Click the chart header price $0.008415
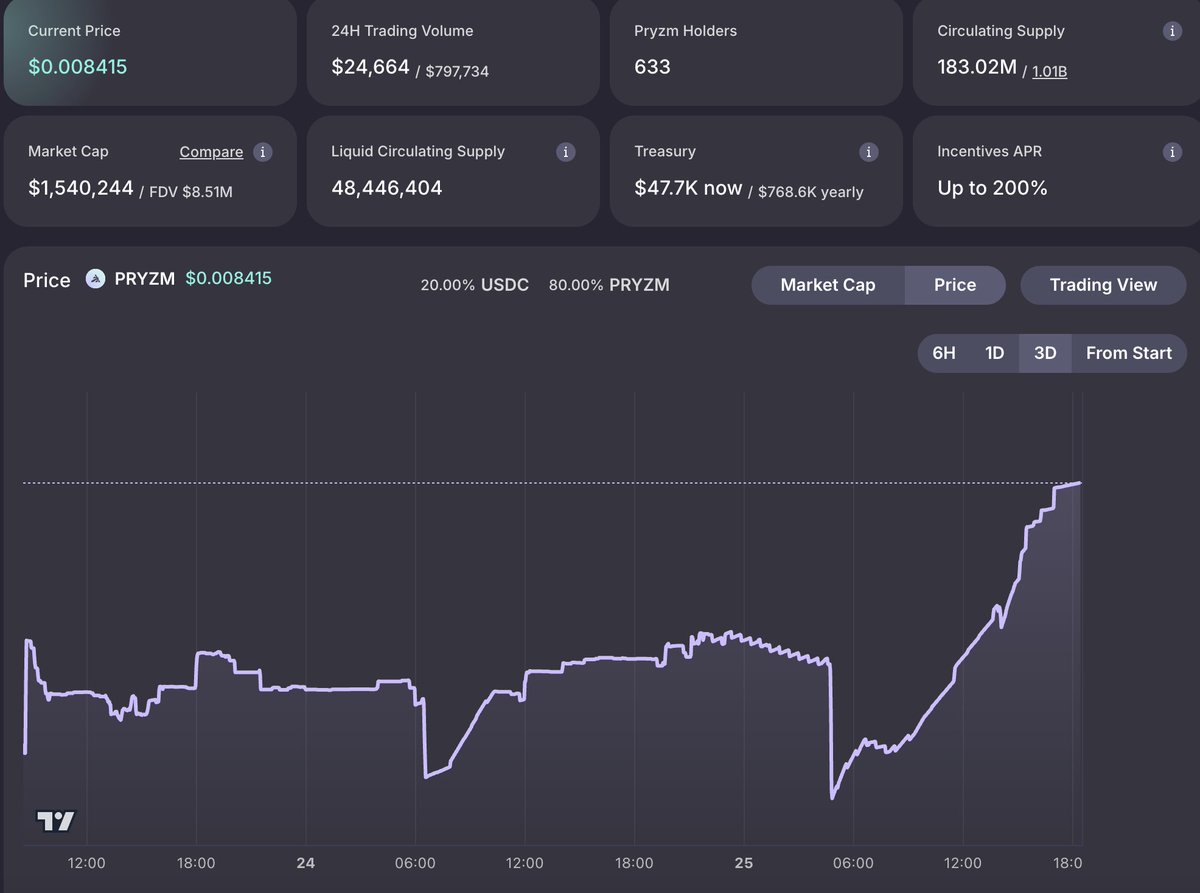This screenshot has height=893, width=1200. [x=228, y=279]
